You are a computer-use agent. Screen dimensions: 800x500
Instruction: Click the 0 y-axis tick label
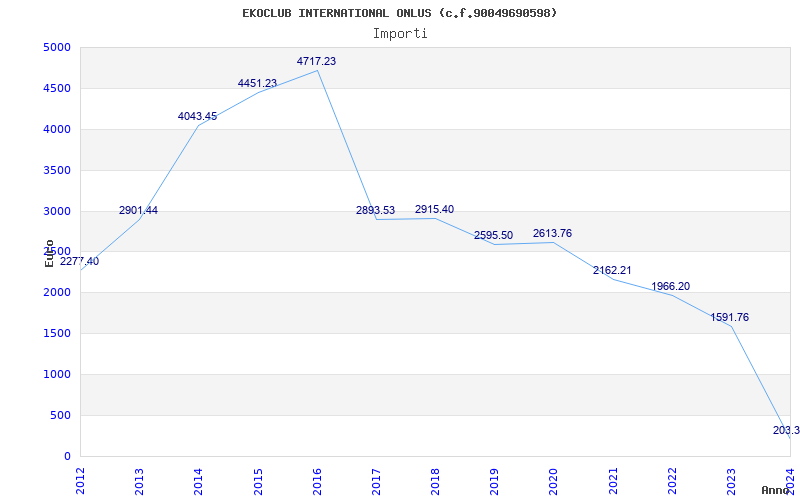[67, 457]
